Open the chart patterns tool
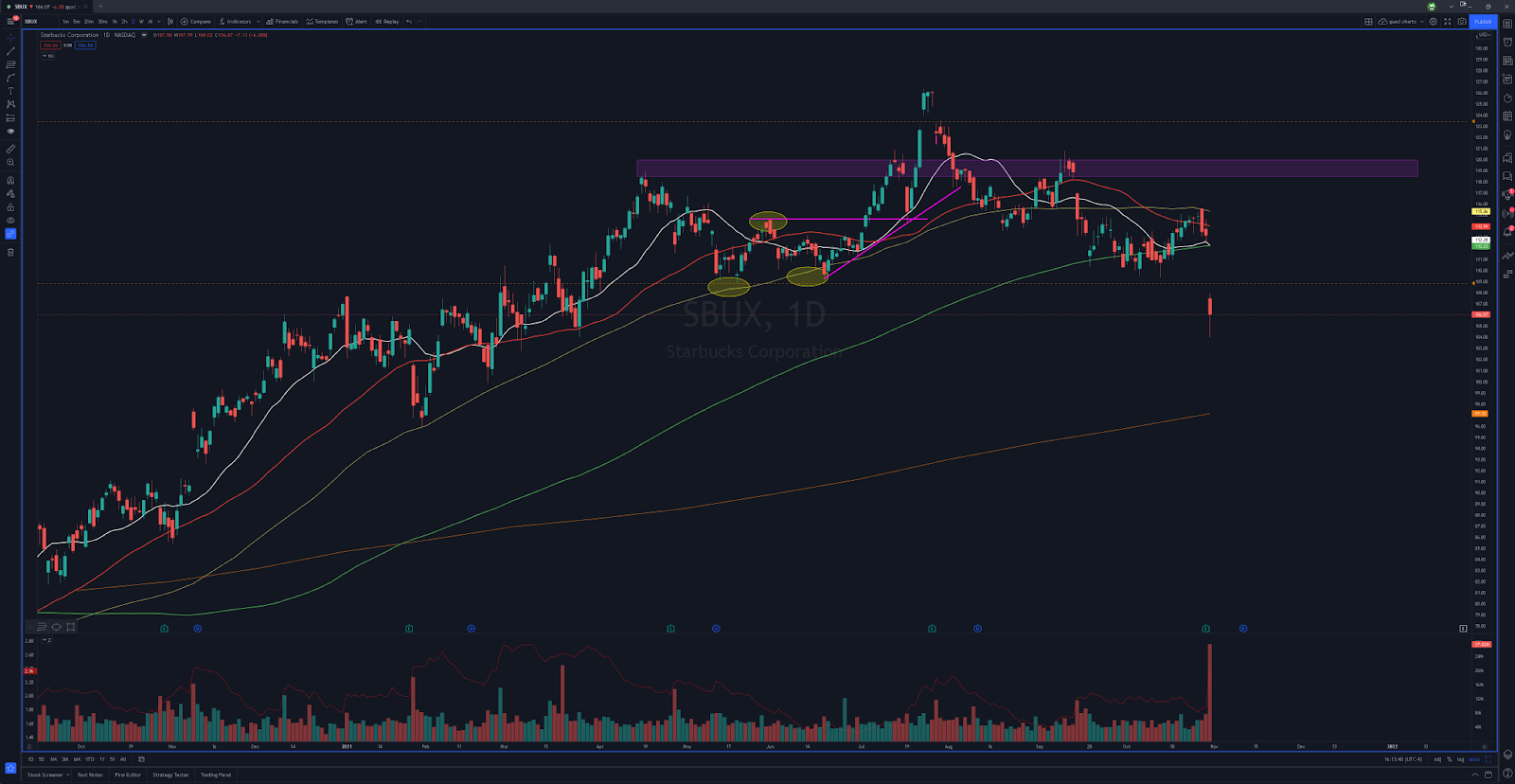The image size is (1515, 784). pos(10,104)
